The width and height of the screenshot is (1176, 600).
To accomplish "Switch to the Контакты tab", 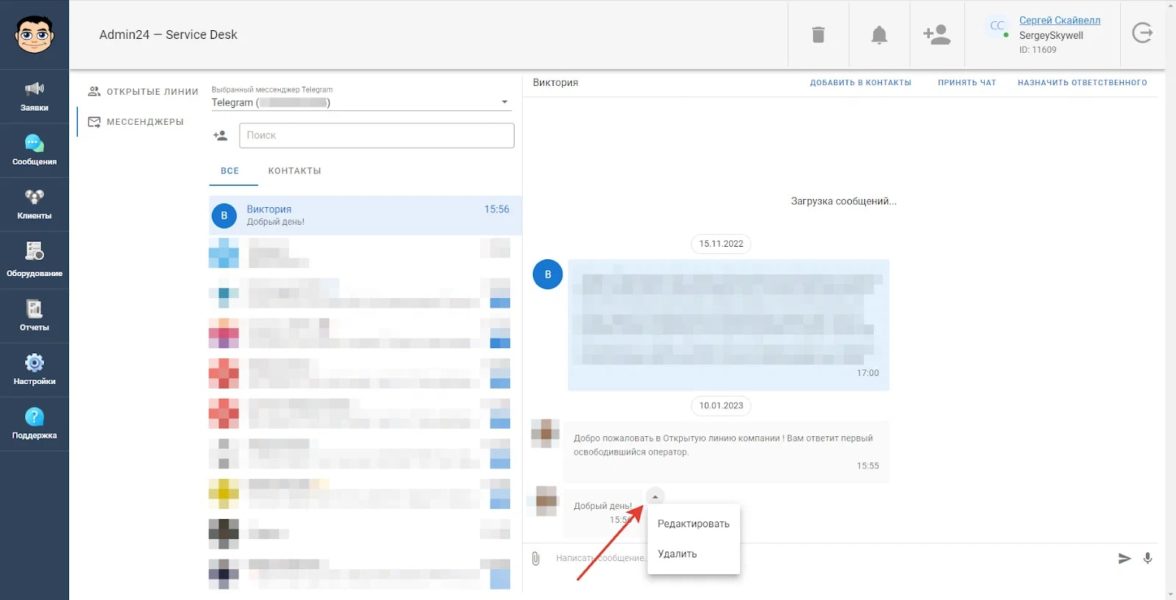I will click(294, 171).
